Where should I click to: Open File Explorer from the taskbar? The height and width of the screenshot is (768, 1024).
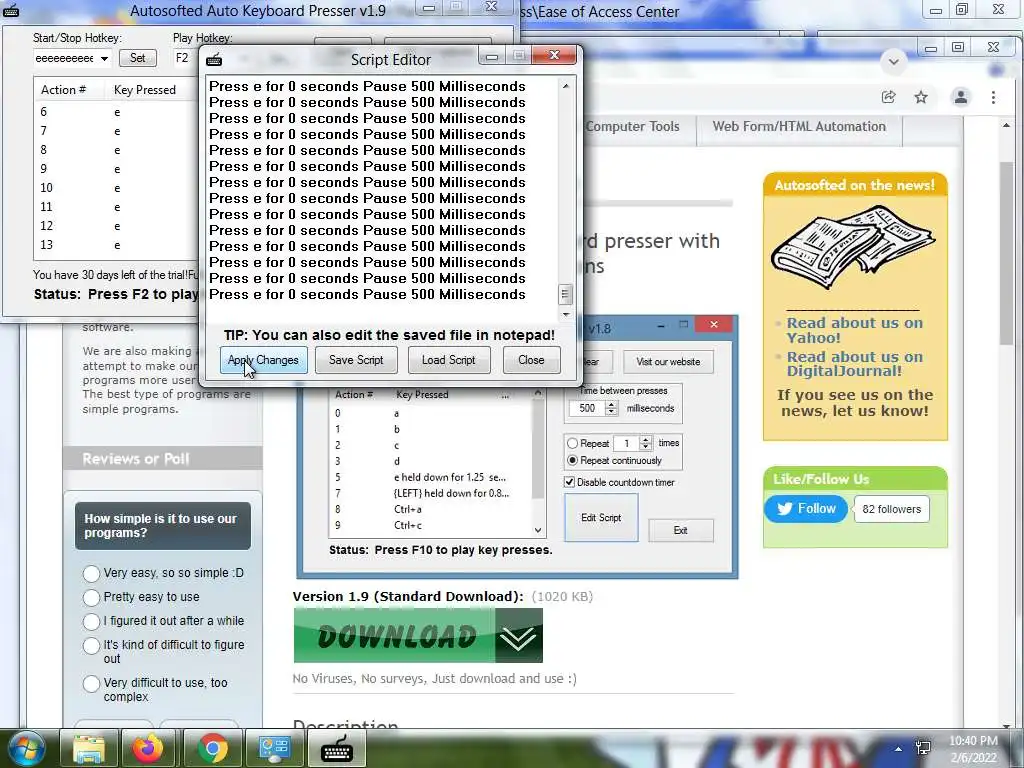tap(89, 748)
